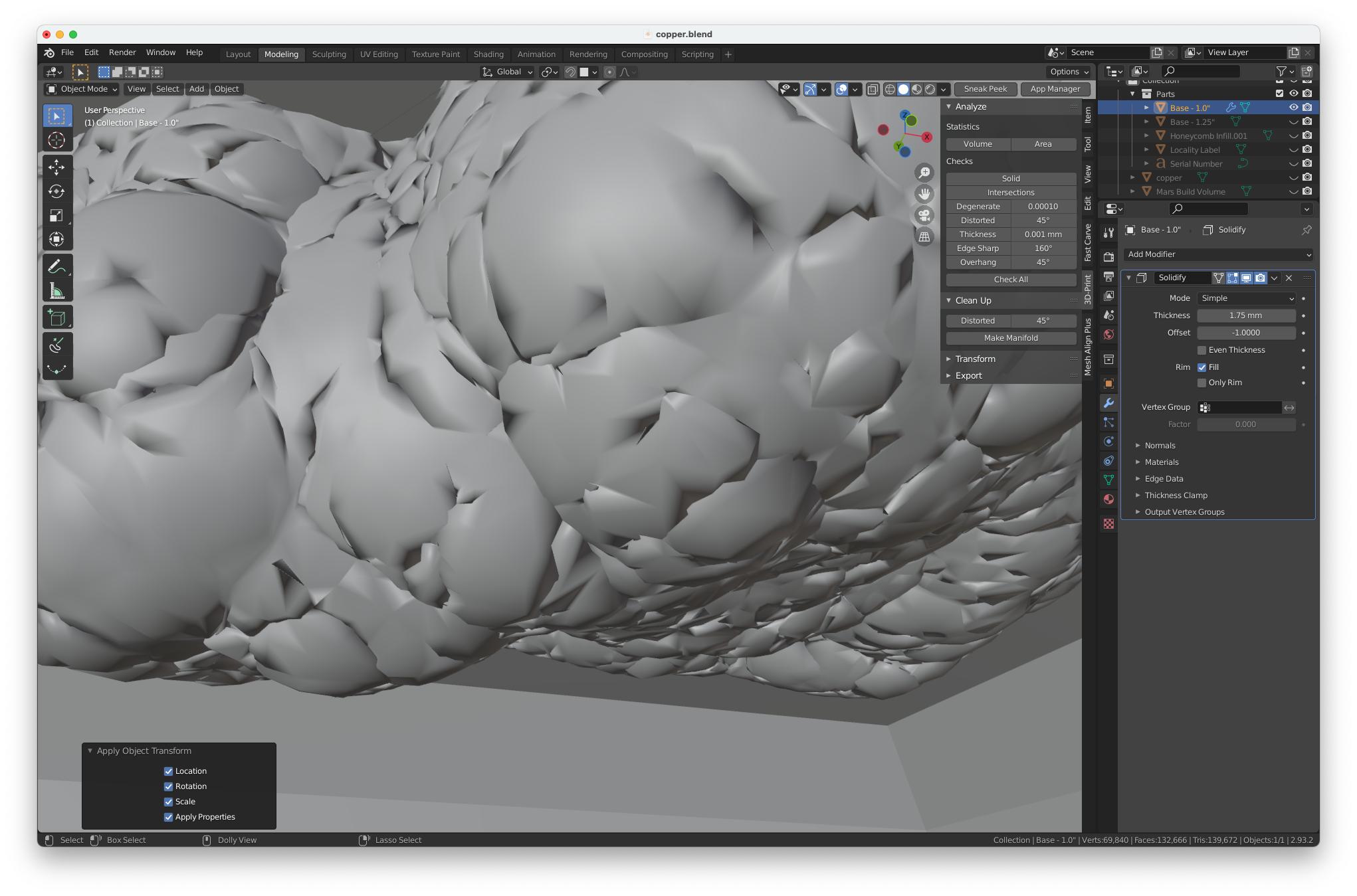
Task: Open the Physics properties tab icon
Action: pos(1108,442)
